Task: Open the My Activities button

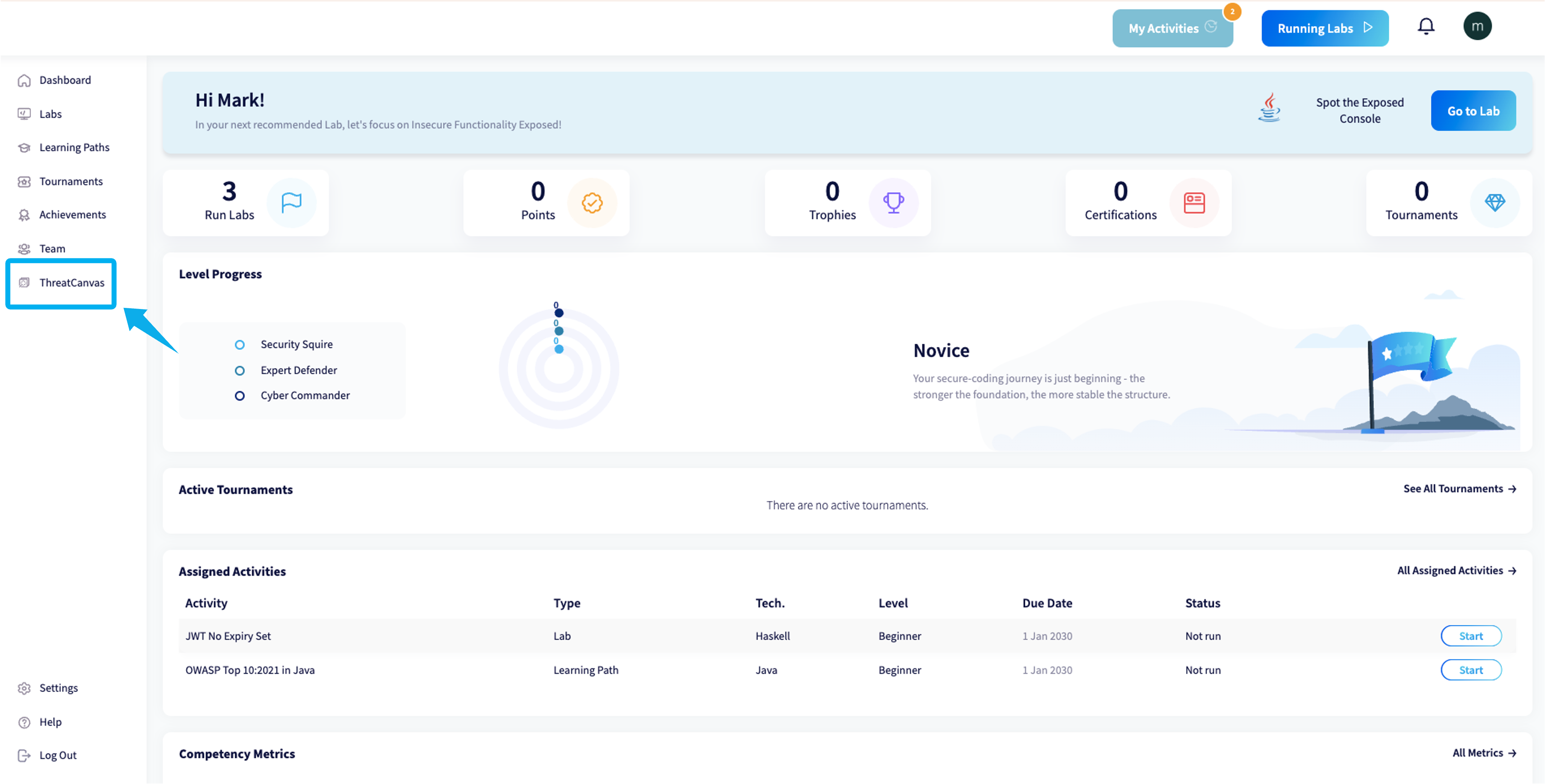Action: point(1172,28)
